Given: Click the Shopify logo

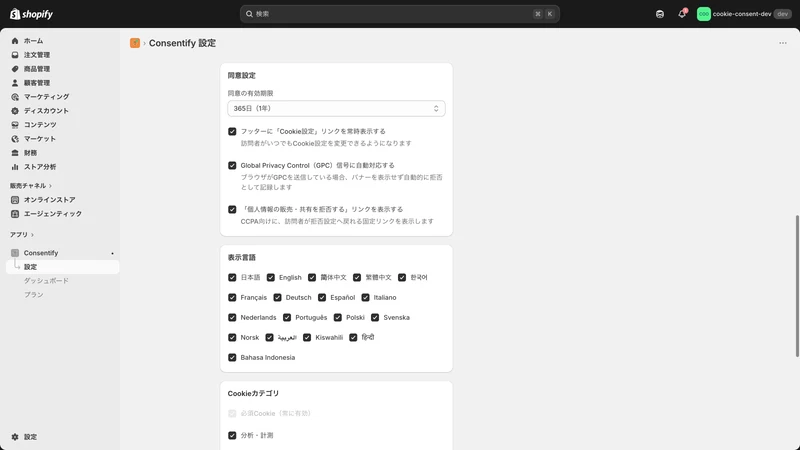Looking at the screenshot, I should (31, 14).
